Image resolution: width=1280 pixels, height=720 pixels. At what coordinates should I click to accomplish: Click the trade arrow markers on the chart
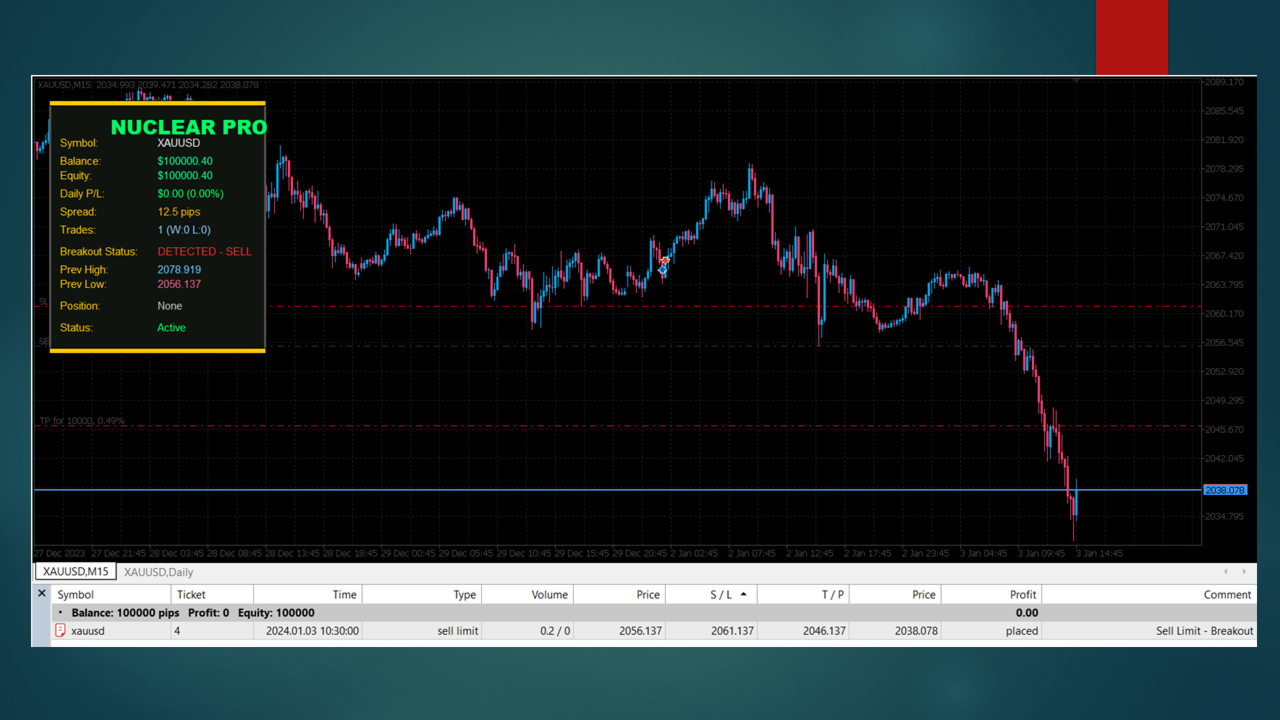click(664, 265)
